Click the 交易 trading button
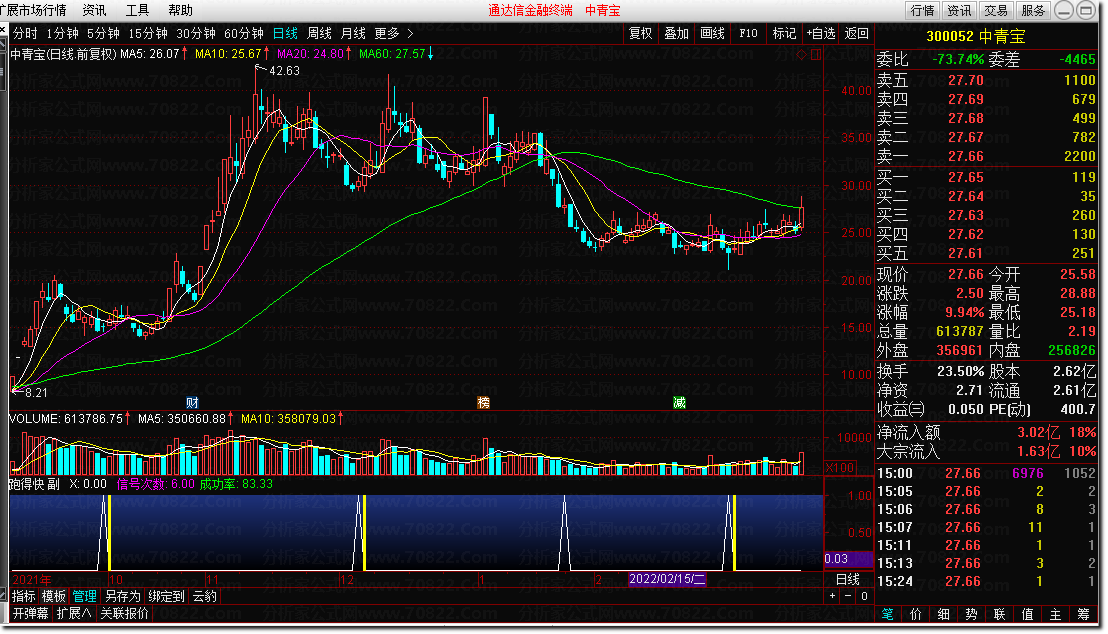The image size is (1108, 634). [996, 10]
